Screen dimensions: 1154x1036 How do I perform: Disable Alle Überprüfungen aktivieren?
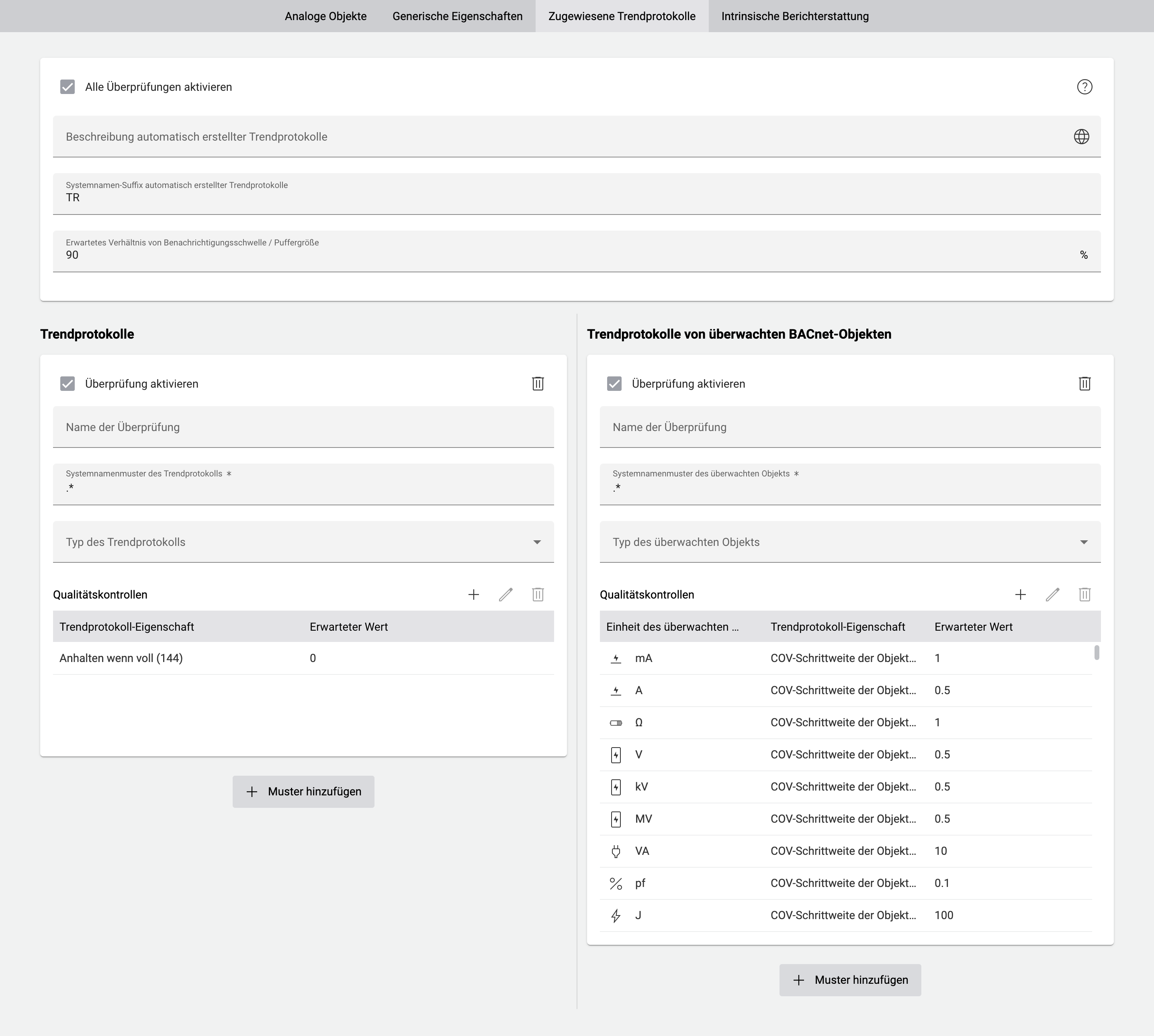tap(68, 87)
